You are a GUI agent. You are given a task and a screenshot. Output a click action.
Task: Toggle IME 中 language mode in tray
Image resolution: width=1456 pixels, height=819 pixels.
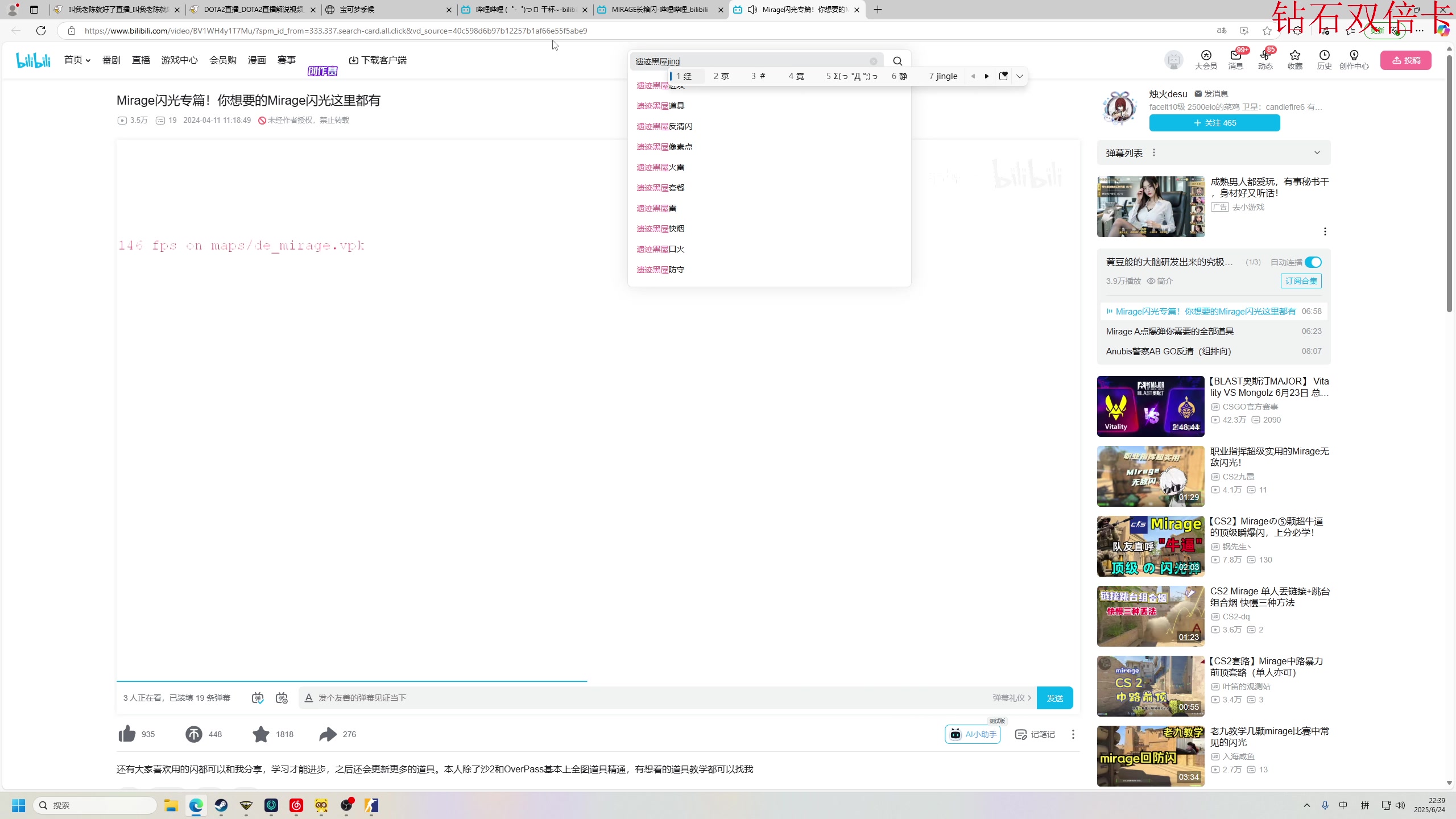pyautogui.click(x=1343, y=805)
